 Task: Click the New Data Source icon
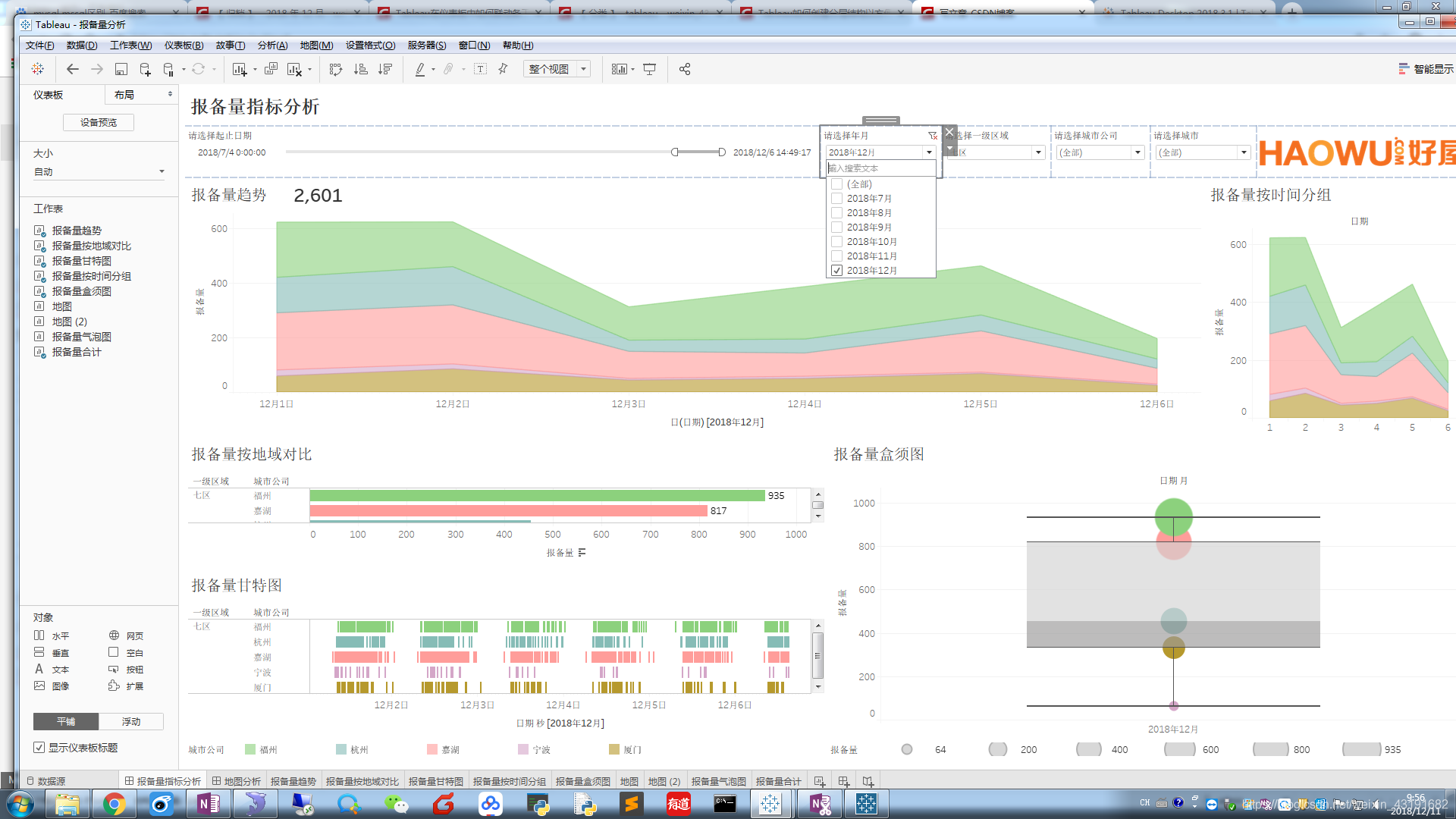(145, 69)
